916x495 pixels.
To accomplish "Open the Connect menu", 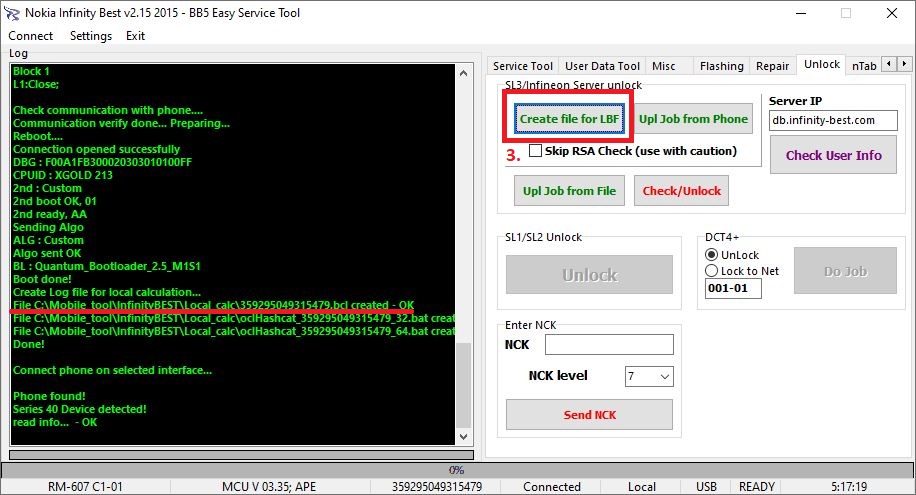I will [30, 36].
